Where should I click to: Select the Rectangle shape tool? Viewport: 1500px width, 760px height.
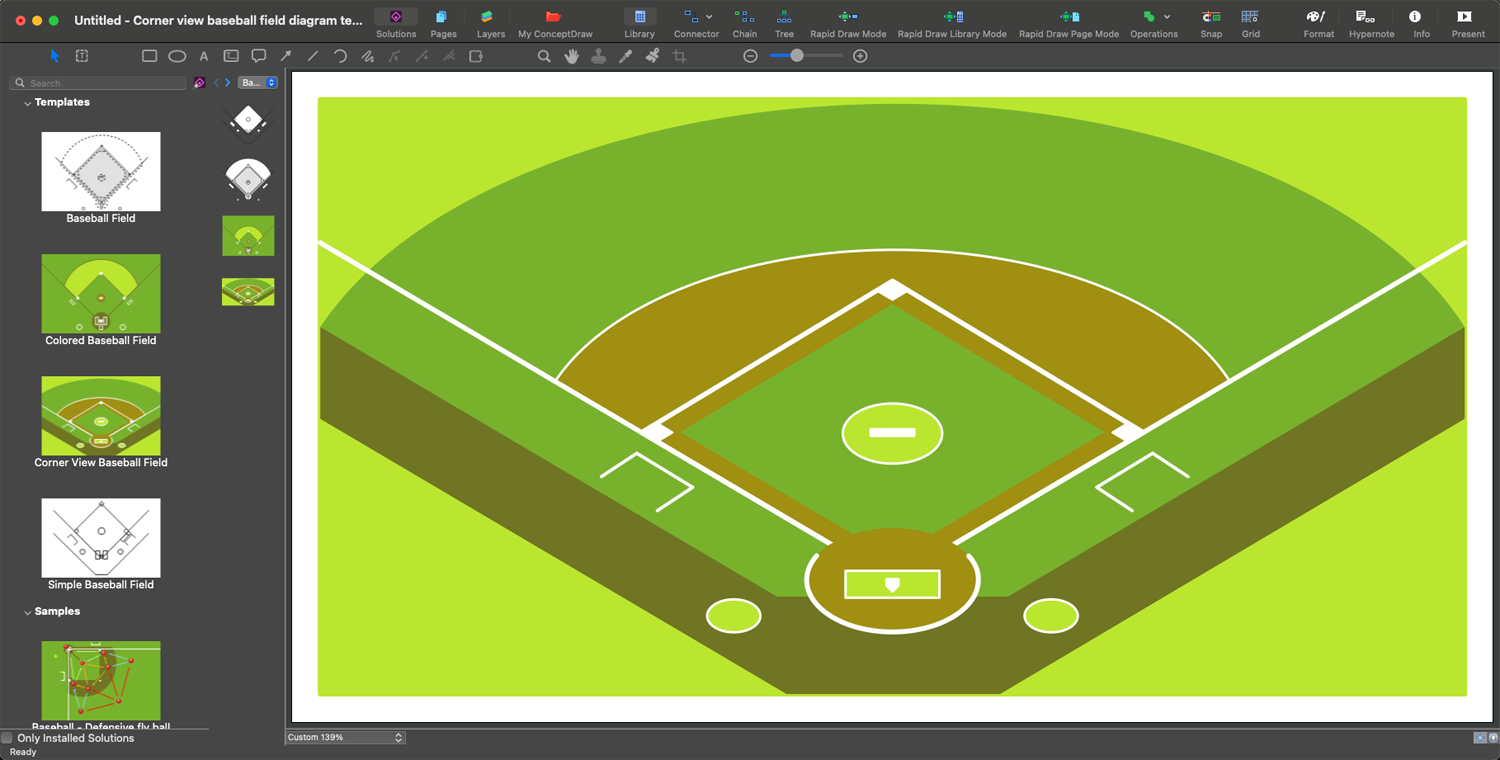click(149, 56)
